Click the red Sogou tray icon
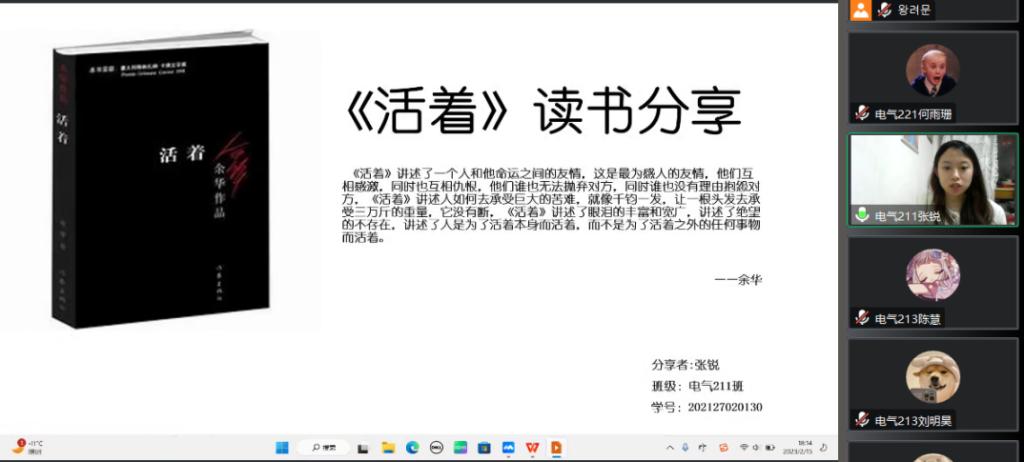The height and width of the screenshot is (462, 1024). pyautogui.click(x=723, y=448)
